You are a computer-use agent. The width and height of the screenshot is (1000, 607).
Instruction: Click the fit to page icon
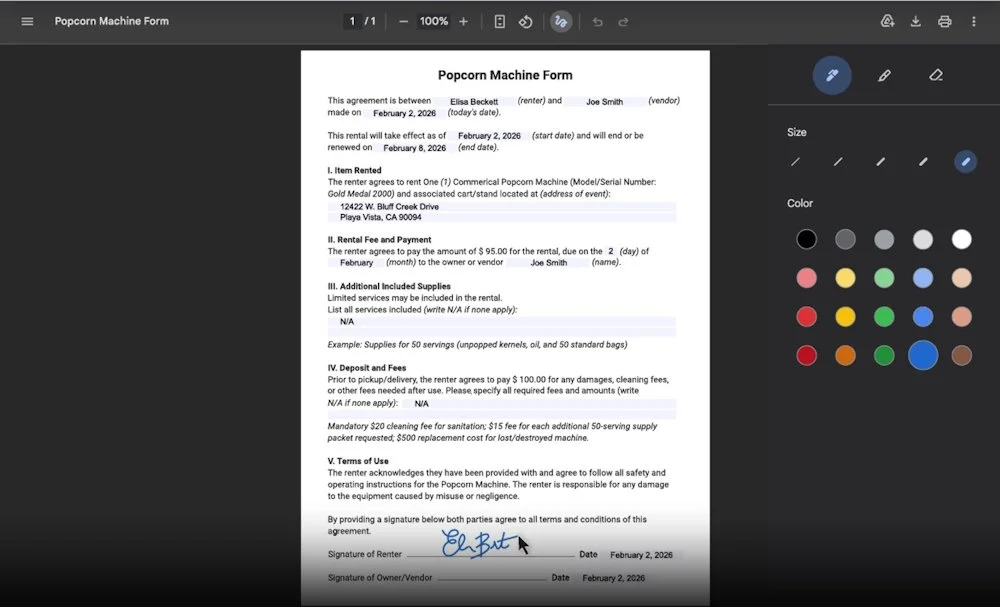(x=500, y=21)
